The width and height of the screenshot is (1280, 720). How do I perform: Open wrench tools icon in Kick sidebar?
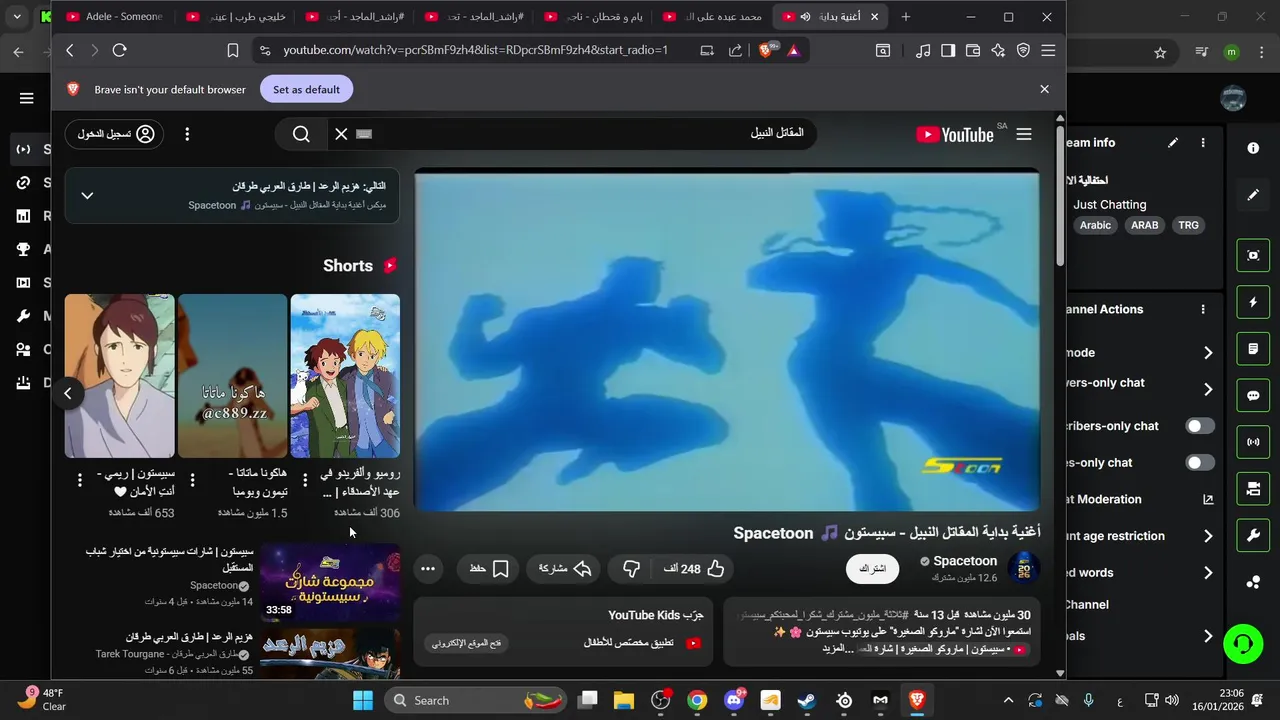[1253, 536]
